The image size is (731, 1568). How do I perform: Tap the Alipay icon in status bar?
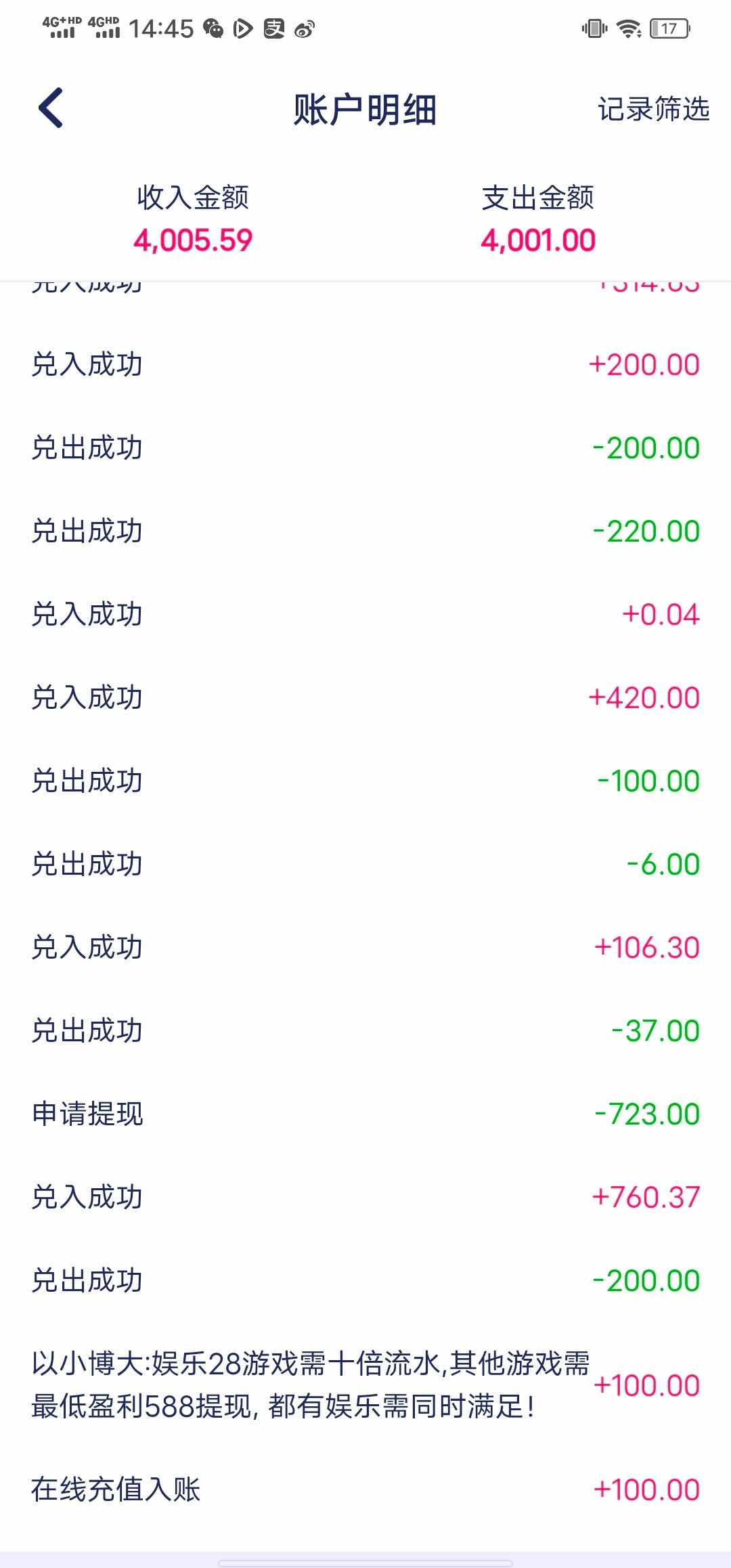pos(274,28)
